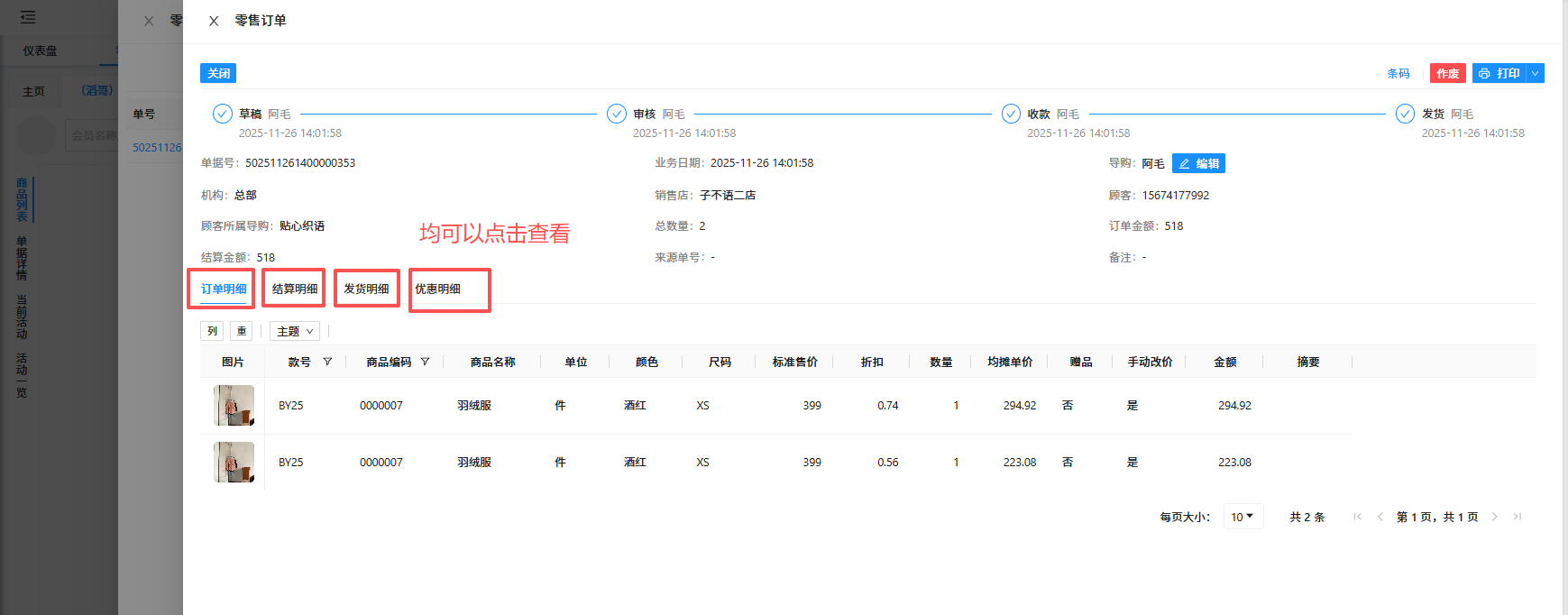Switch to the 发货明细 tab
Screen dimensions: 1568x615
point(366,289)
